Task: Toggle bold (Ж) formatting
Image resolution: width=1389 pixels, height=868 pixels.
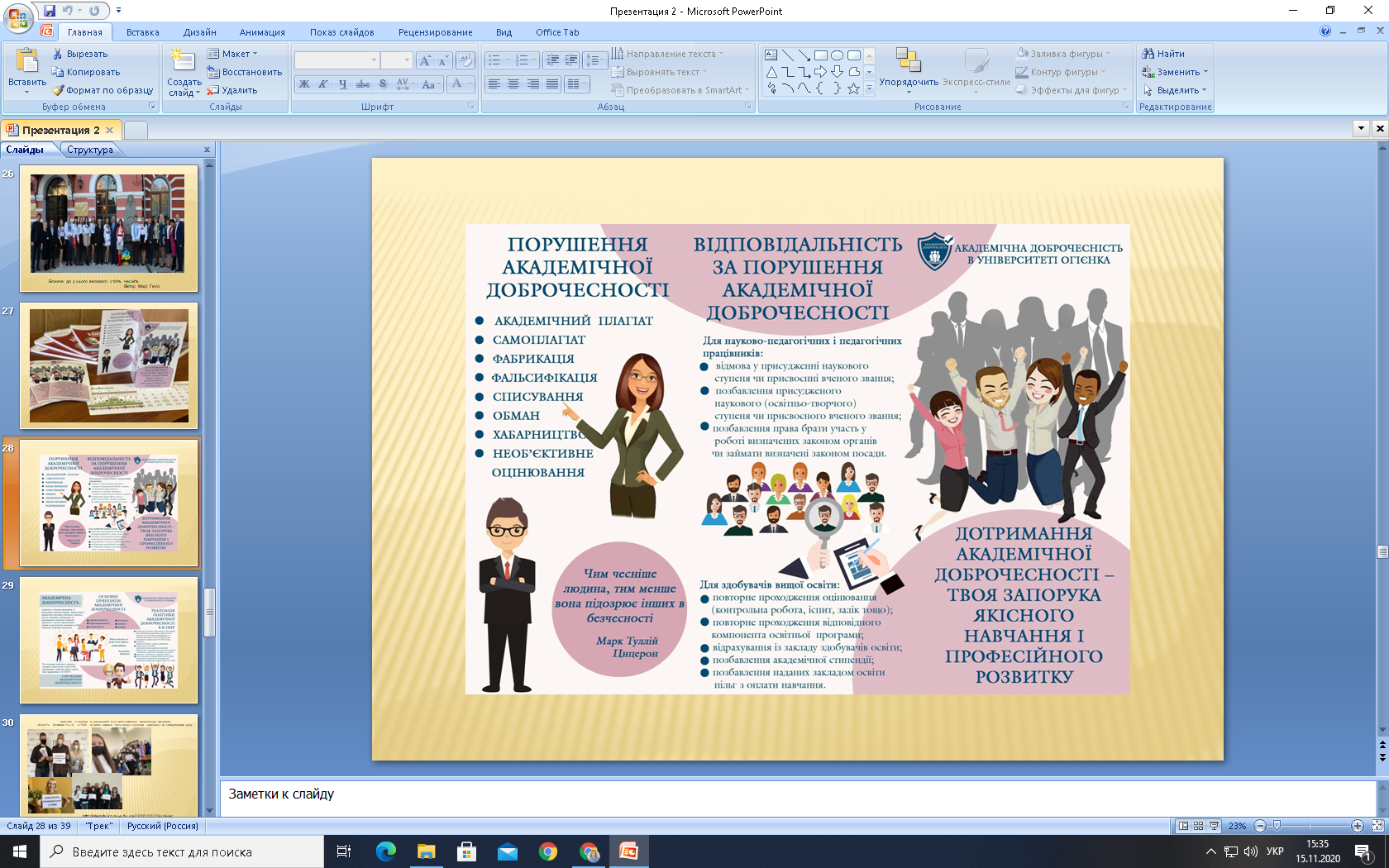Action: (x=304, y=84)
